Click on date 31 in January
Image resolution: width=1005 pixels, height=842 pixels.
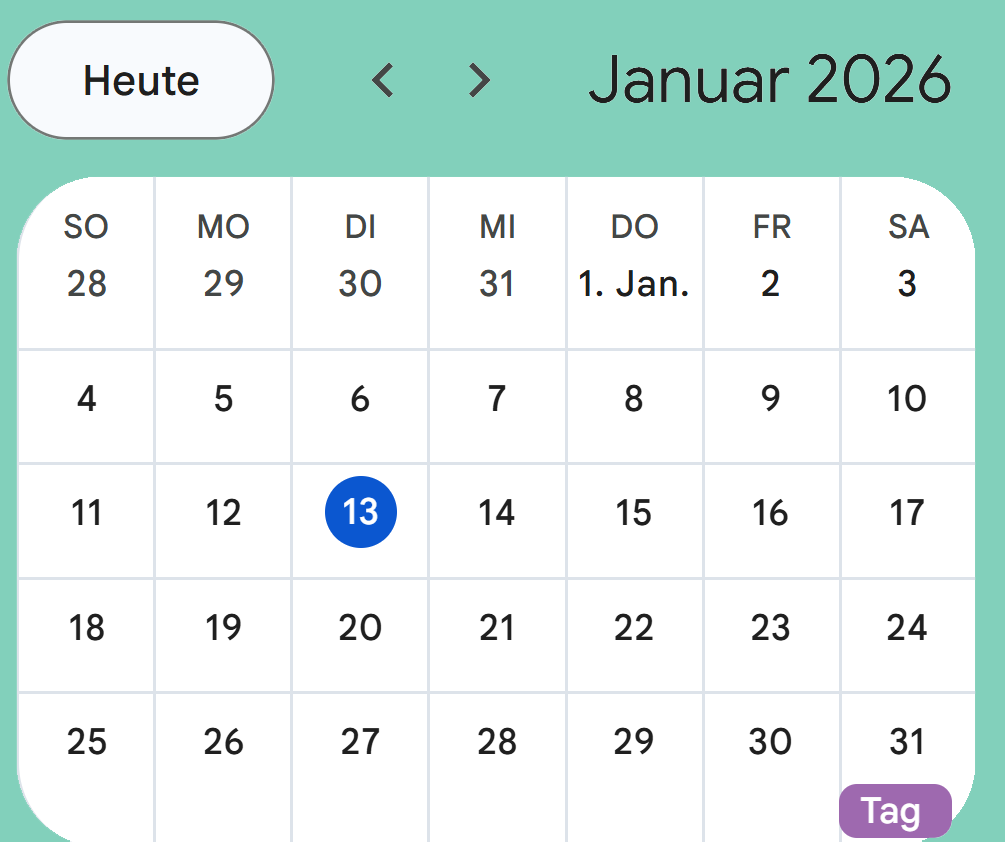point(907,741)
